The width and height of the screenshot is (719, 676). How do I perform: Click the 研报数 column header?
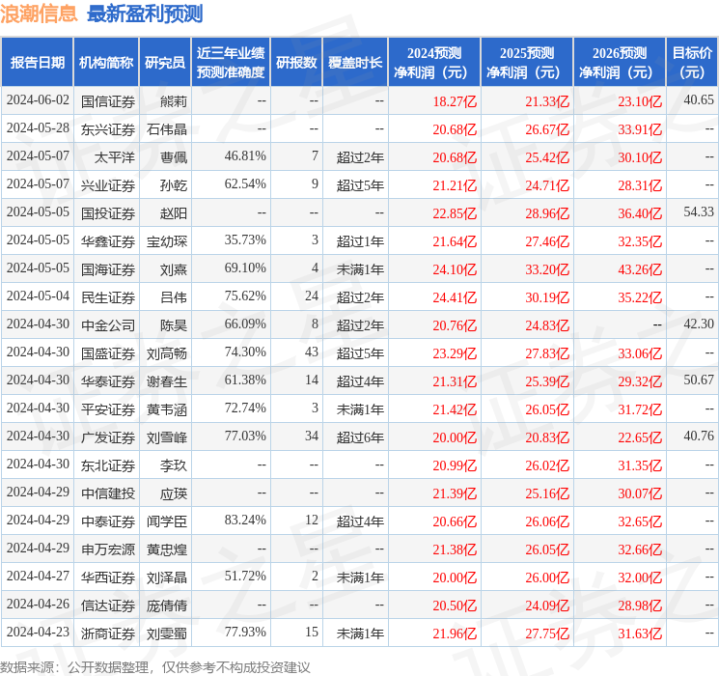pos(296,62)
